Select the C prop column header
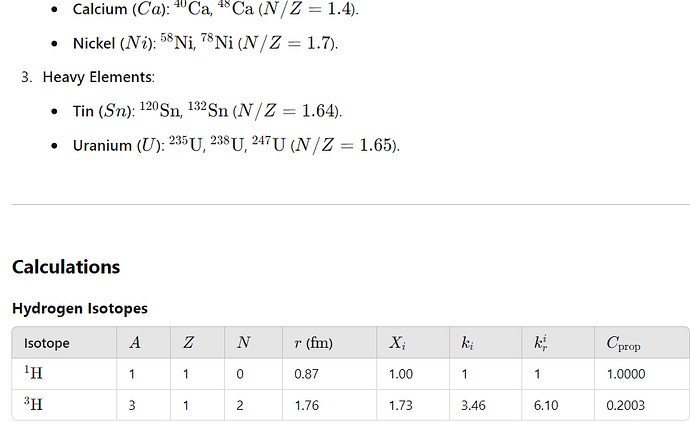This screenshot has width=690, height=422. click(623, 343)
